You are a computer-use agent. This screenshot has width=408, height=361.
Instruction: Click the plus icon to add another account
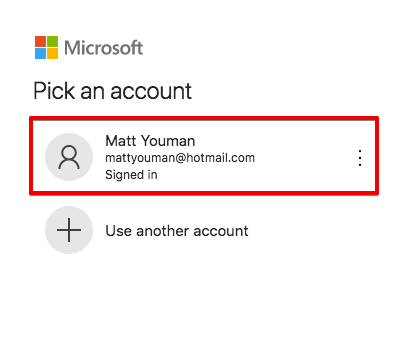[69, 230]
